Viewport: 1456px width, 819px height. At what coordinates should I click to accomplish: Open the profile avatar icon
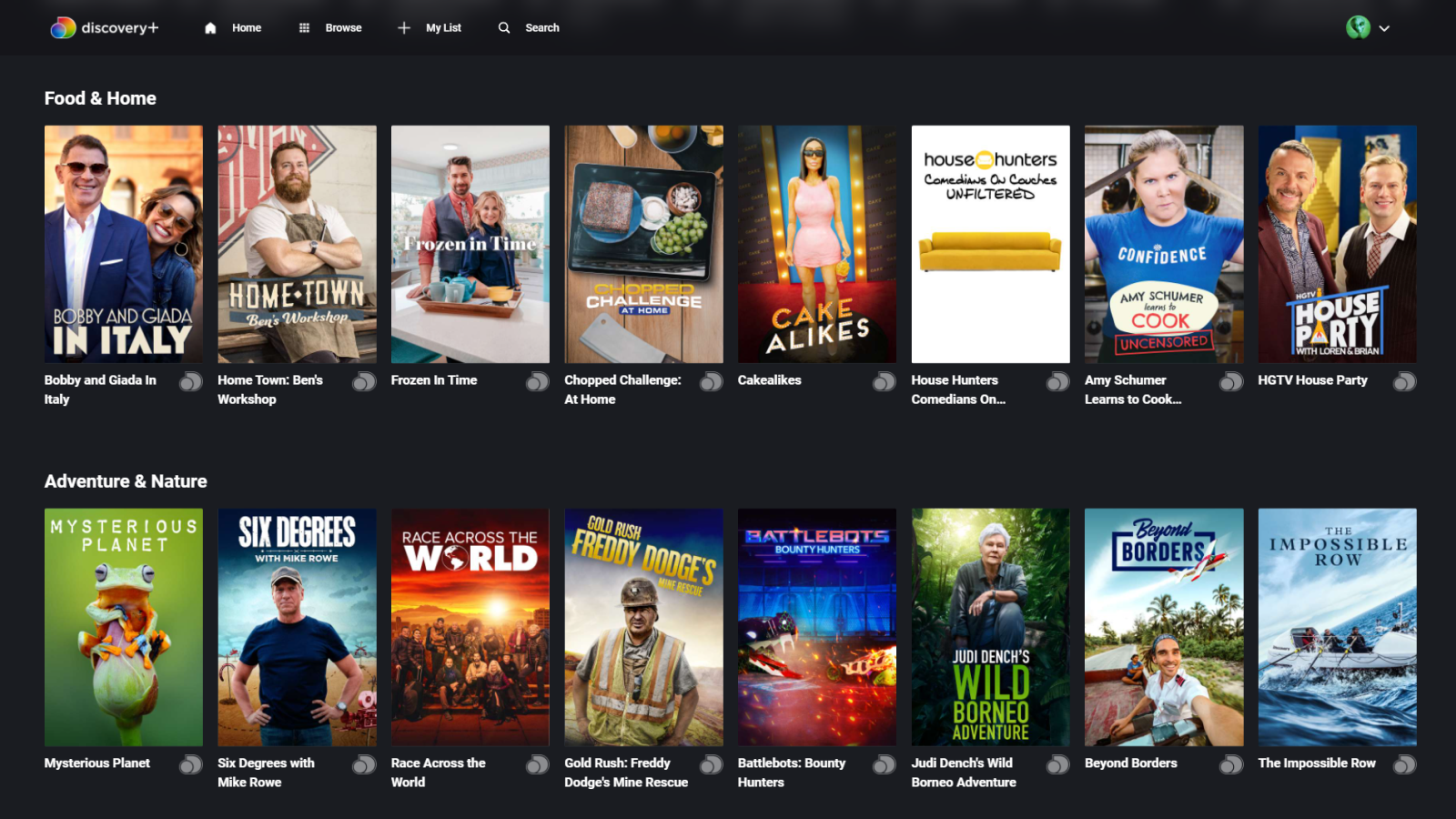[1358, 27]
